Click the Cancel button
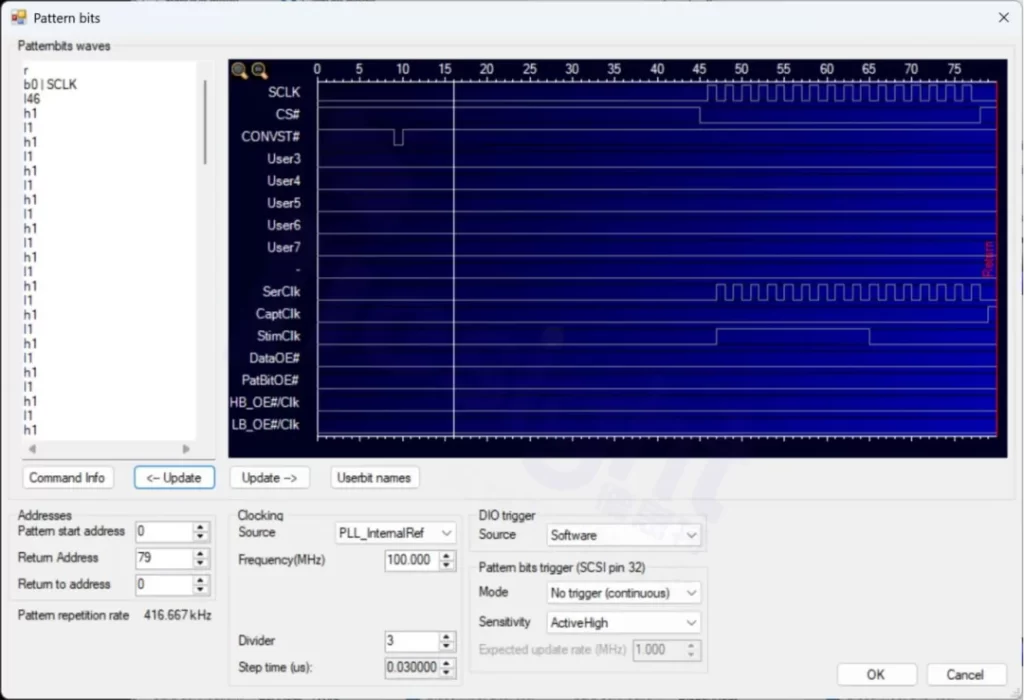Viewport: 1024px width, 700px height. [x=965, y=674]
